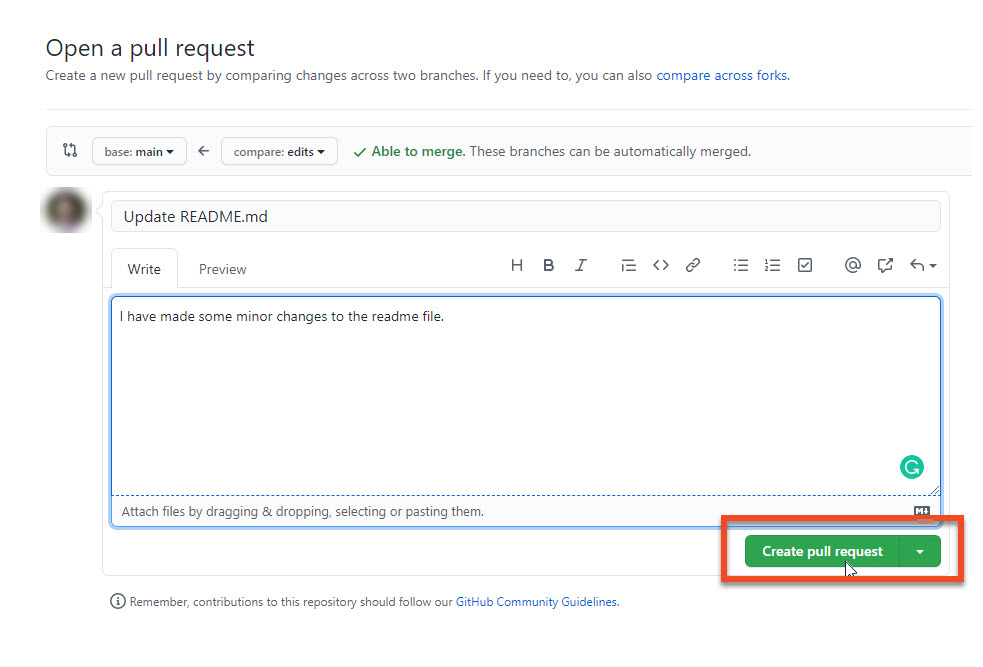Add an unordered bullet list
Viewport: 983px width, 667px height.
click(741, 265)
